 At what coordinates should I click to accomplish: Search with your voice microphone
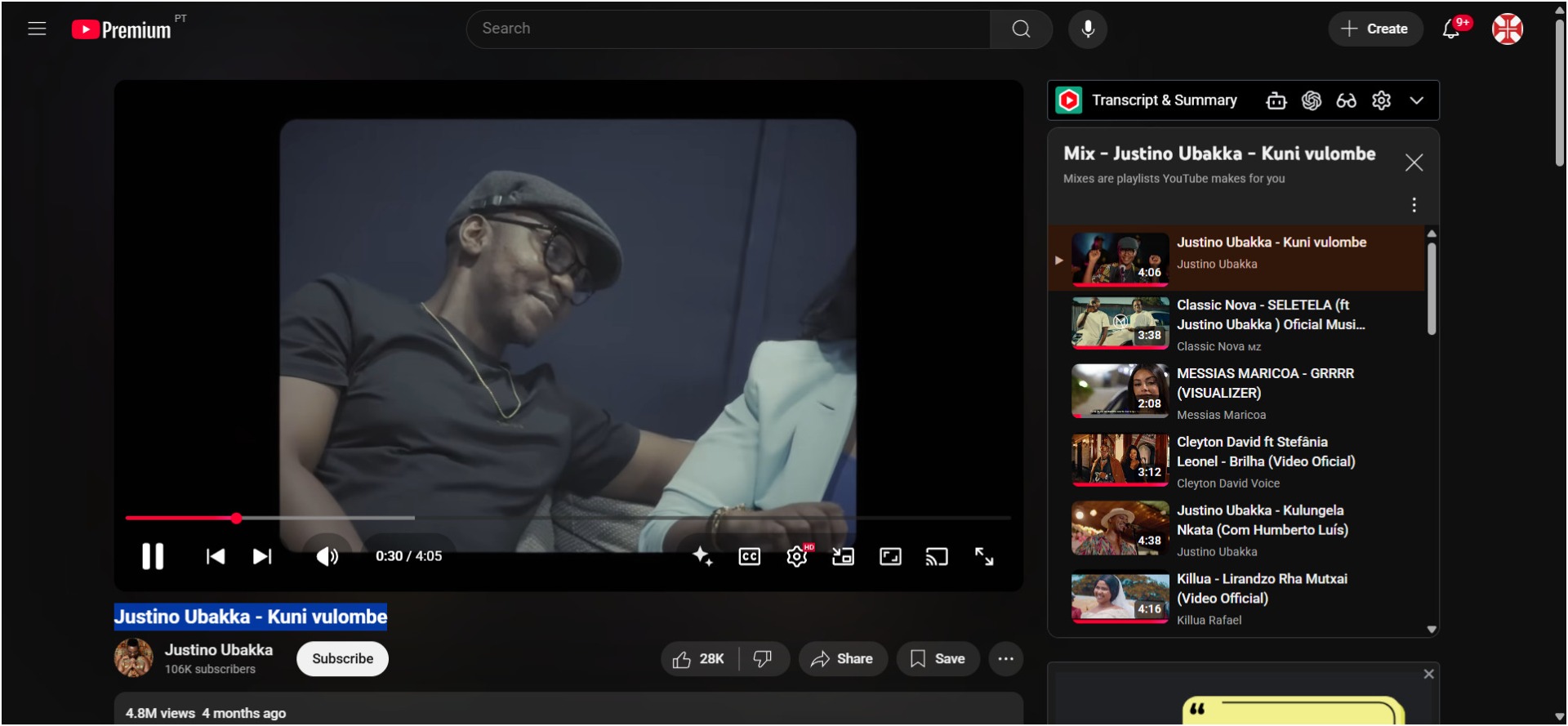pyautogui.click(x=1088, y=29)
